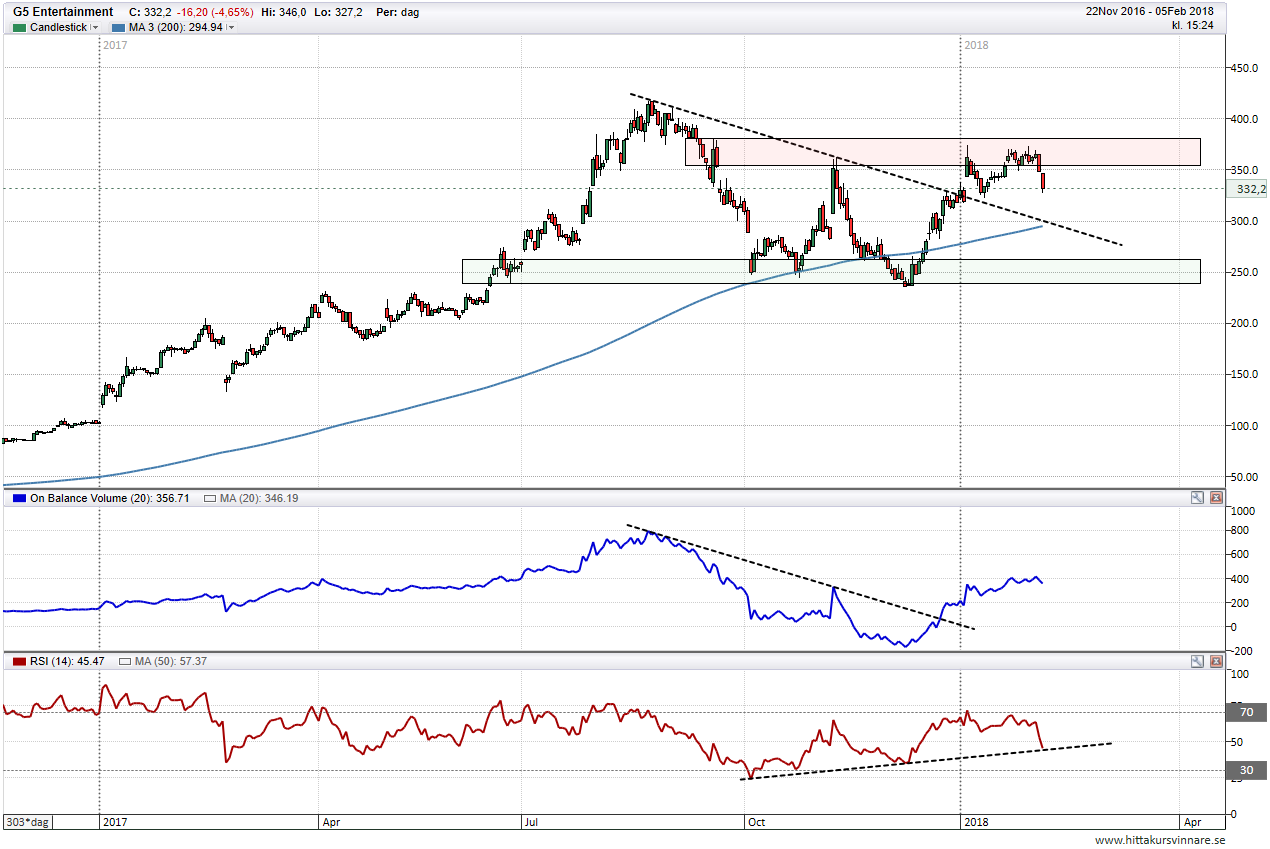The height and width of the screenshot is (849, 1270).
Task: Click the date range 22Nov 2016 - 05Feb 2018
Action: pos(1150,12)
